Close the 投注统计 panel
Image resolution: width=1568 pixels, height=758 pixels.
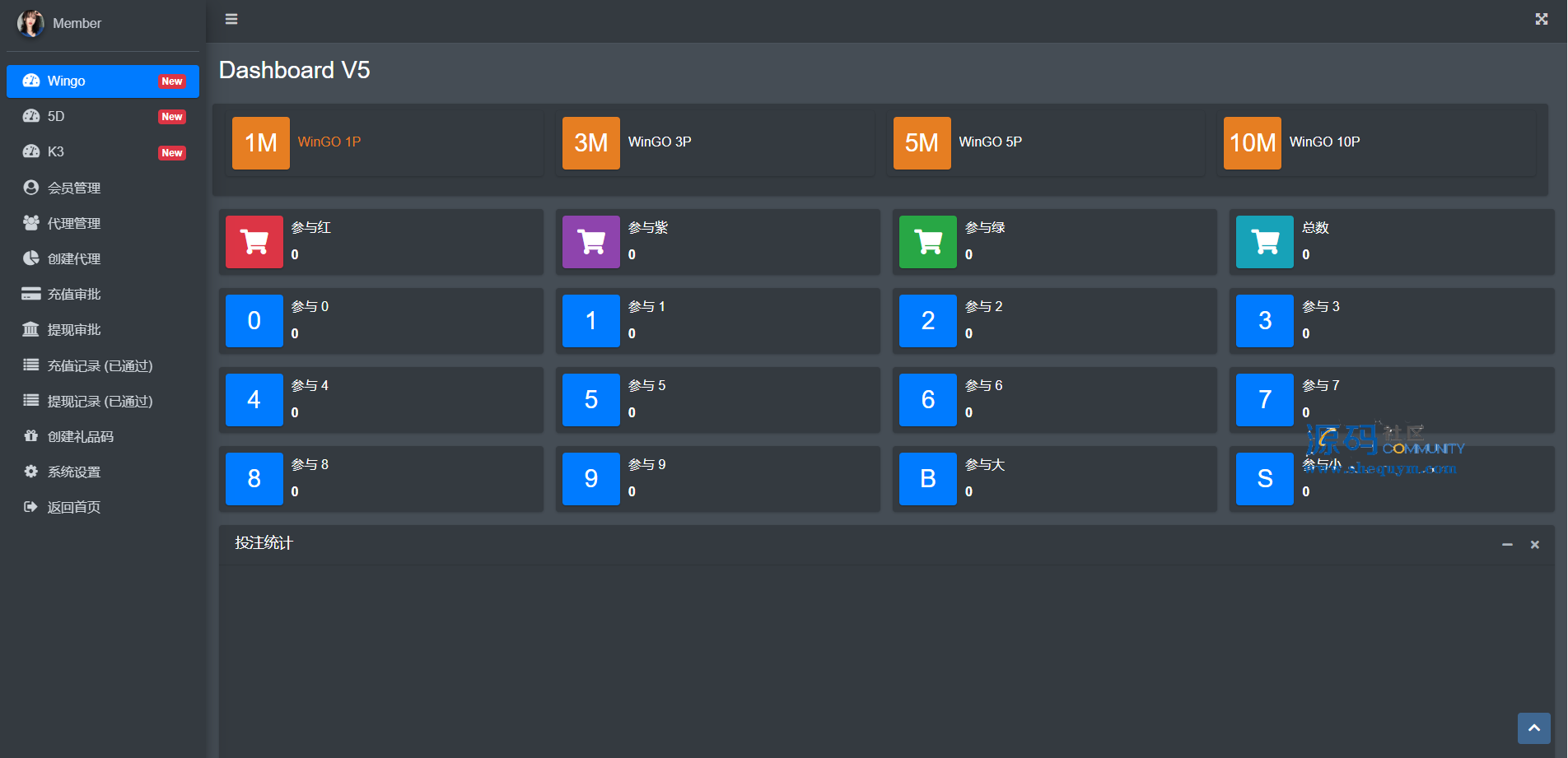pyautogui.click(x=1534, y=545)
